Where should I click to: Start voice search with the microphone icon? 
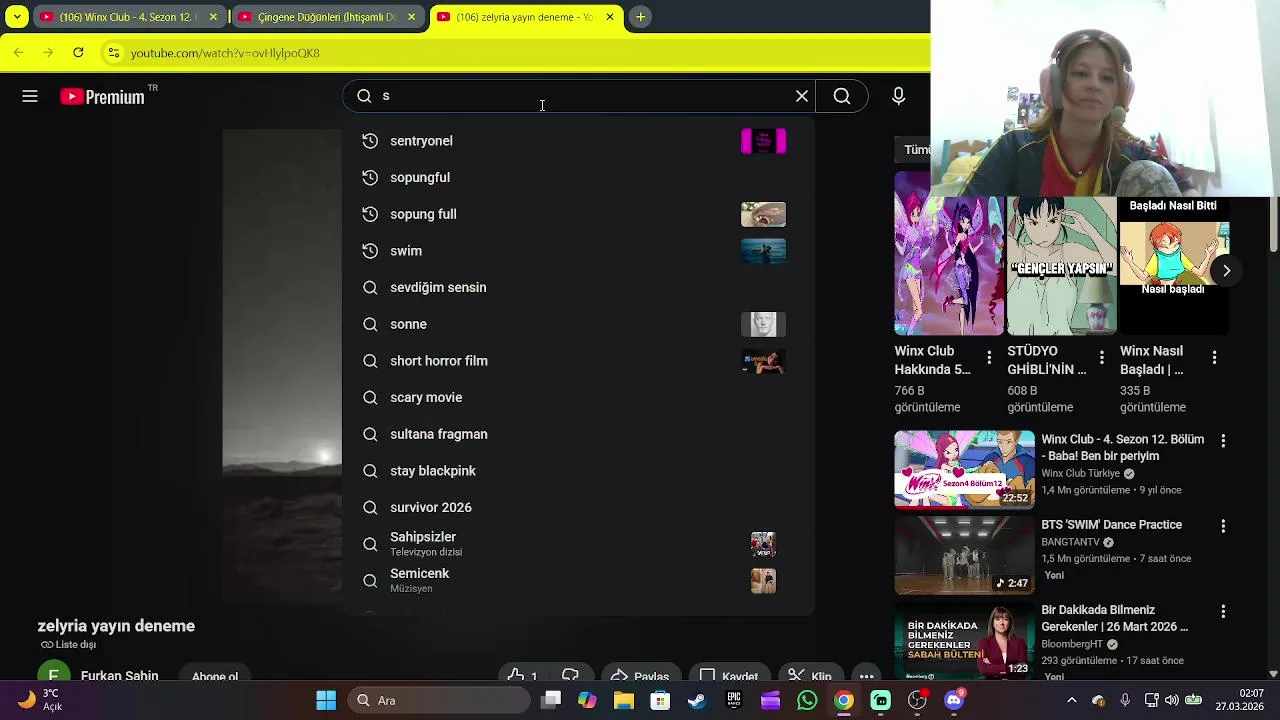coord(898,96)
